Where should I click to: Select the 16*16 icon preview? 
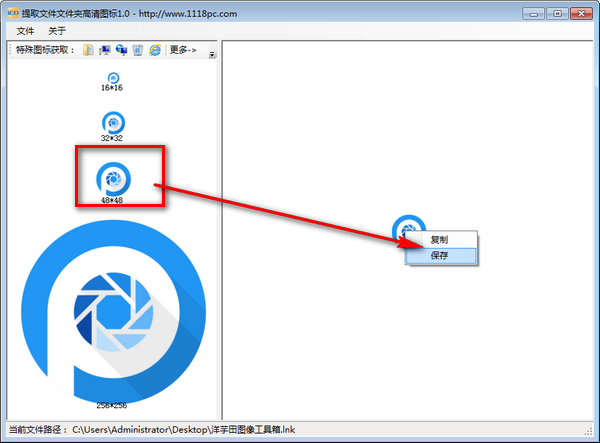[x=112, y=78]
